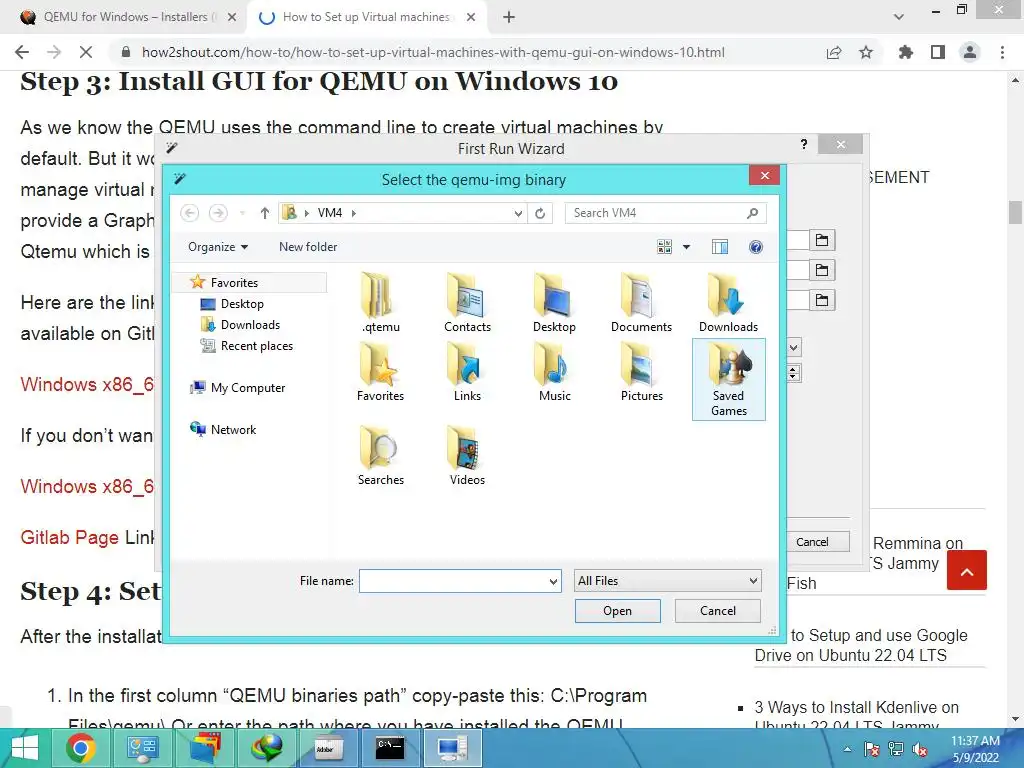Select Downloads in navigation pane

coord(250,325)
